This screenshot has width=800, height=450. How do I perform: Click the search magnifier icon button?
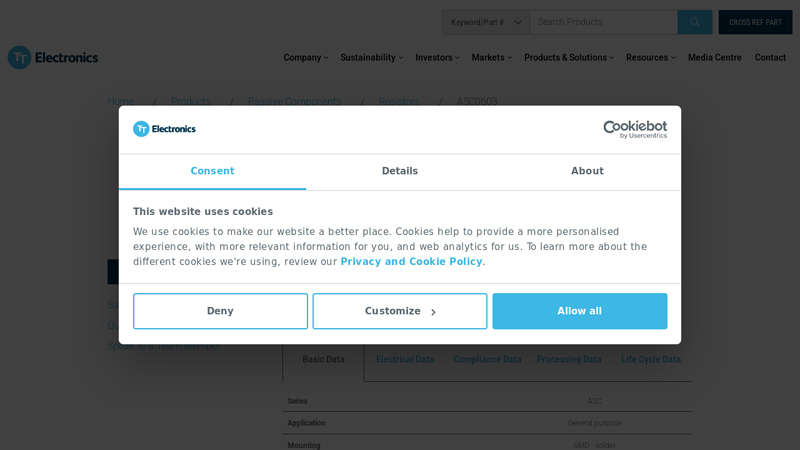pos(695,22)
